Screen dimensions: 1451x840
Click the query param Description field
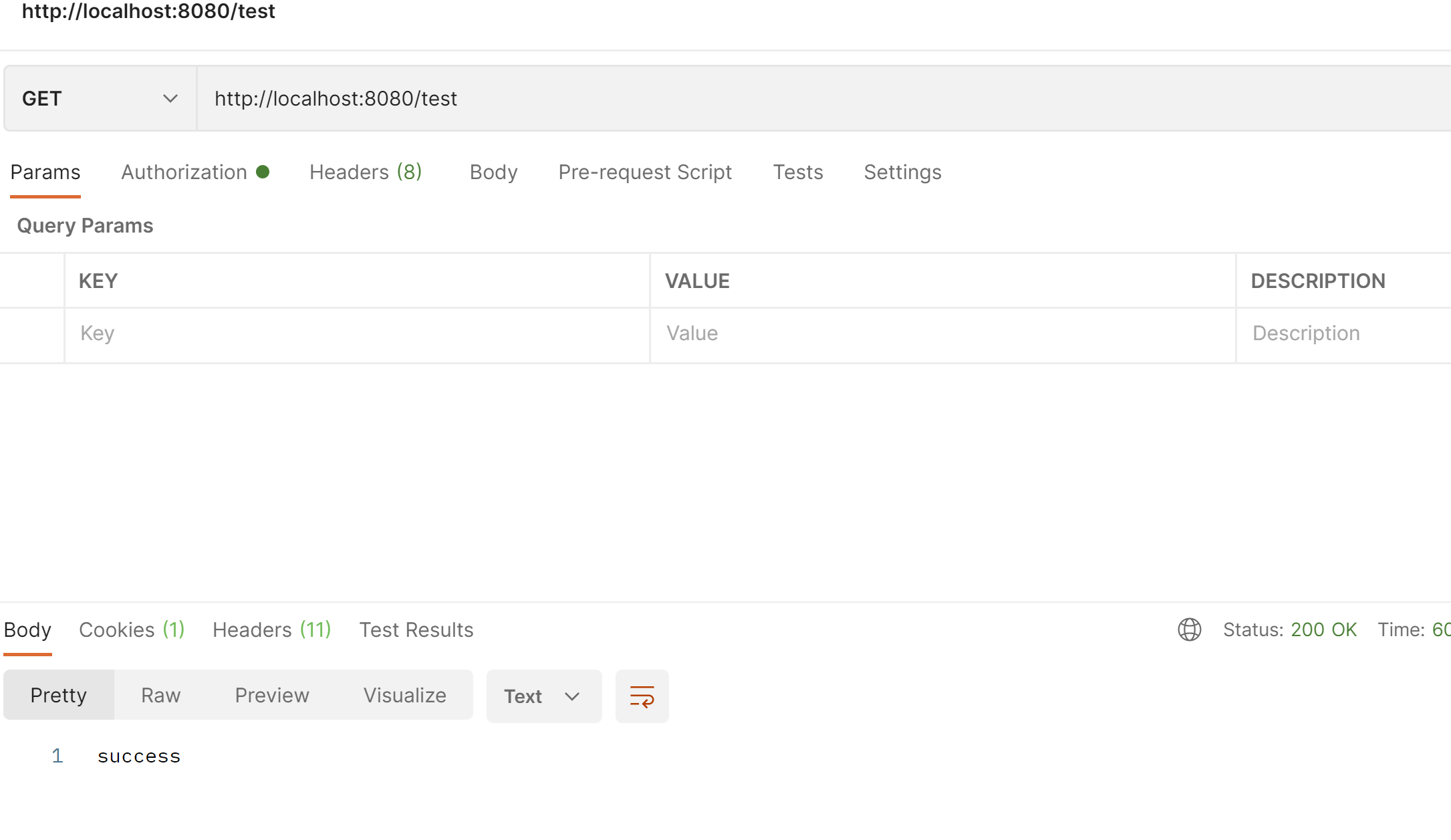1343,333
